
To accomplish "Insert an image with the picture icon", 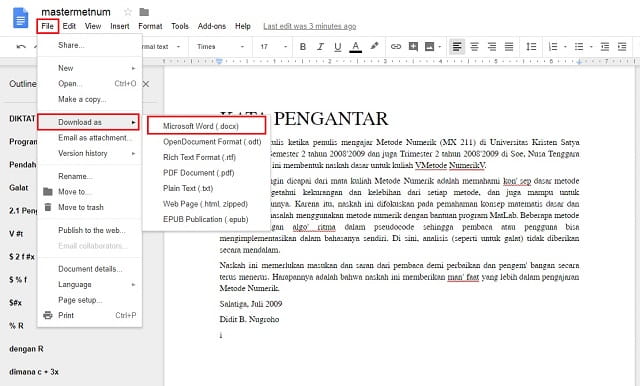I will pyautogui.click(x=429, y=47).
